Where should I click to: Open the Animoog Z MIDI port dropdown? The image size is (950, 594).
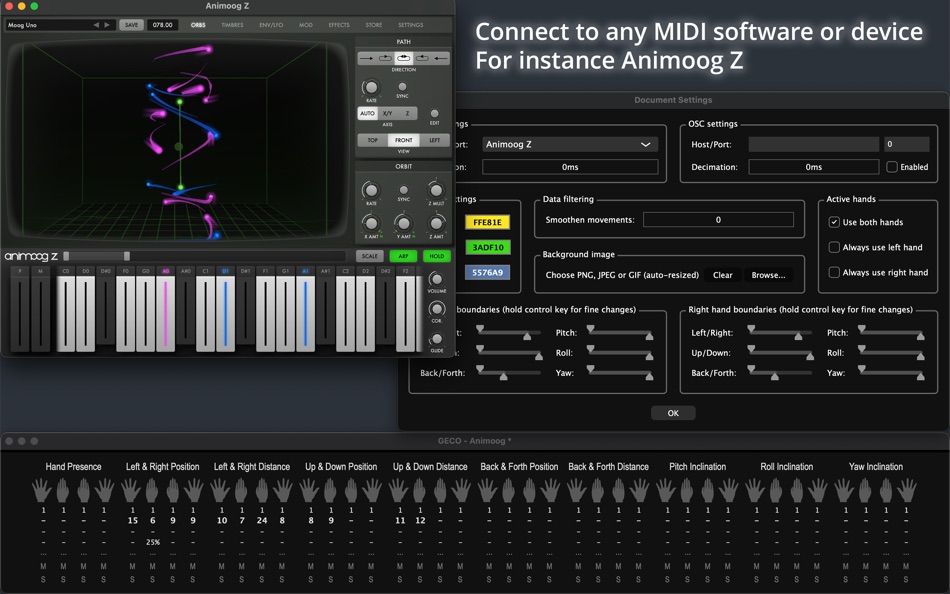coord(570,144)
